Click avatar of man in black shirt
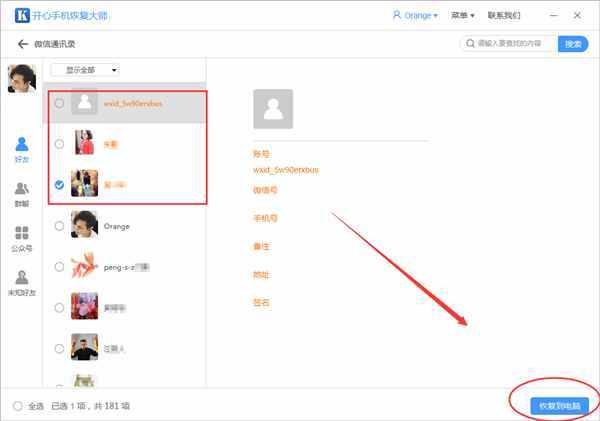This screenshot has width=600, height=421. point(85,347)
